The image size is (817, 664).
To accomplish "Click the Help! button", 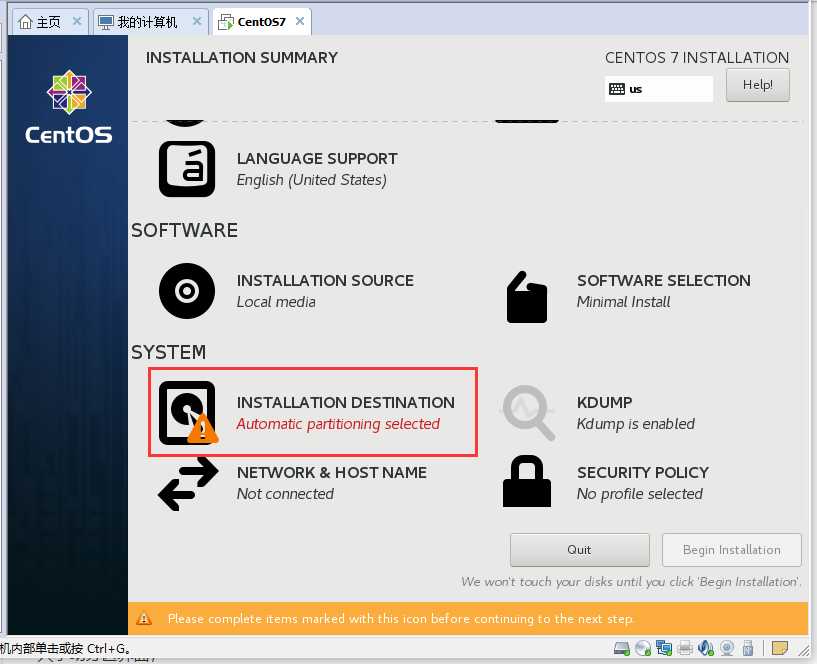I will tap(758, 85).
